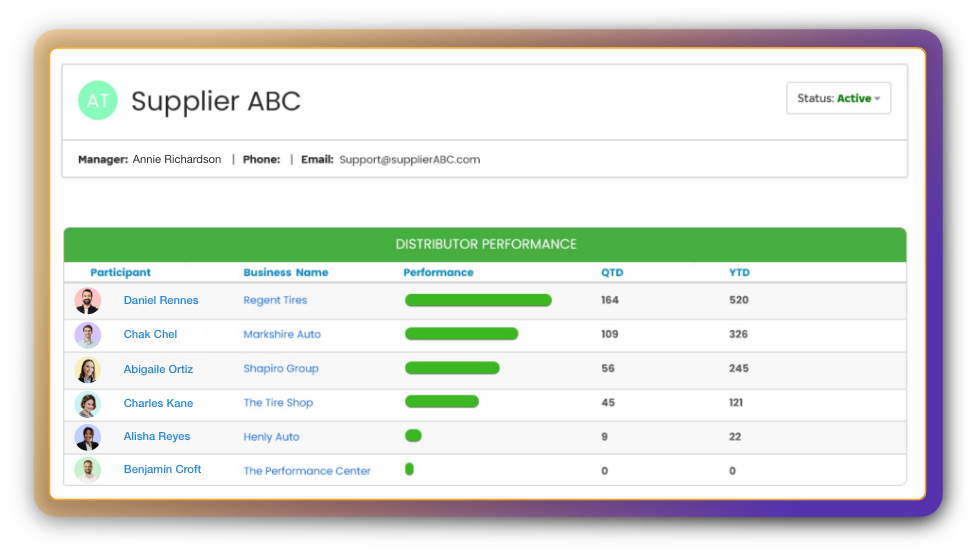Click Charles Kane's profile photo
The image size is (977, 555).
88,404
